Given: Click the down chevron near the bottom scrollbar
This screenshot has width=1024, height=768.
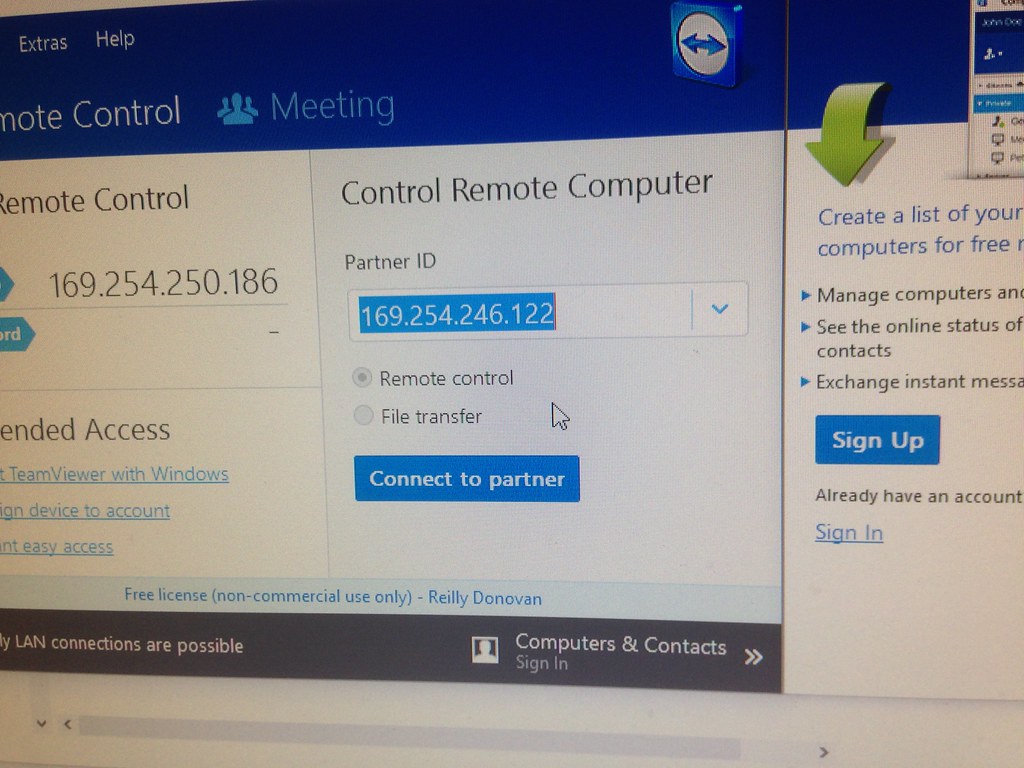Looking at the screenshot, I should coord(41,724).
